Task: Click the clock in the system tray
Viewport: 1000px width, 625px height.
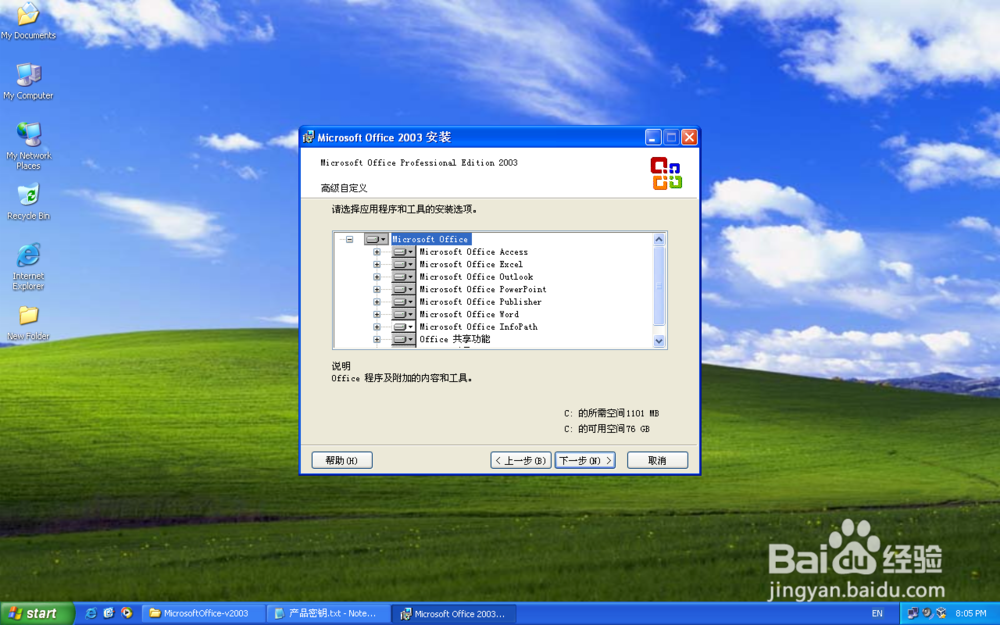Action: (971, 613)
